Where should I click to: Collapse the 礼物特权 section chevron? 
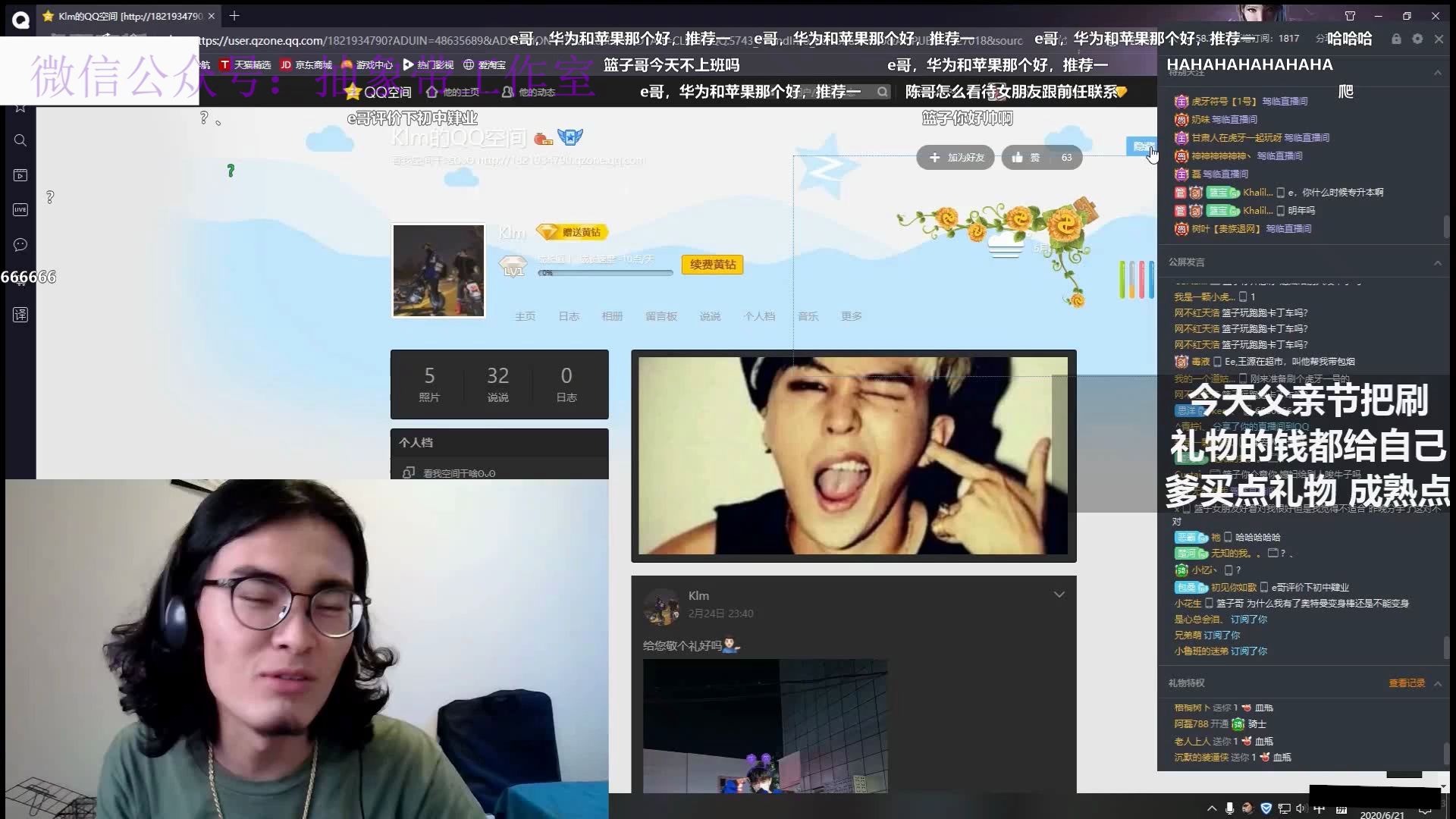pyautogui.click(x=1438, y=683)
